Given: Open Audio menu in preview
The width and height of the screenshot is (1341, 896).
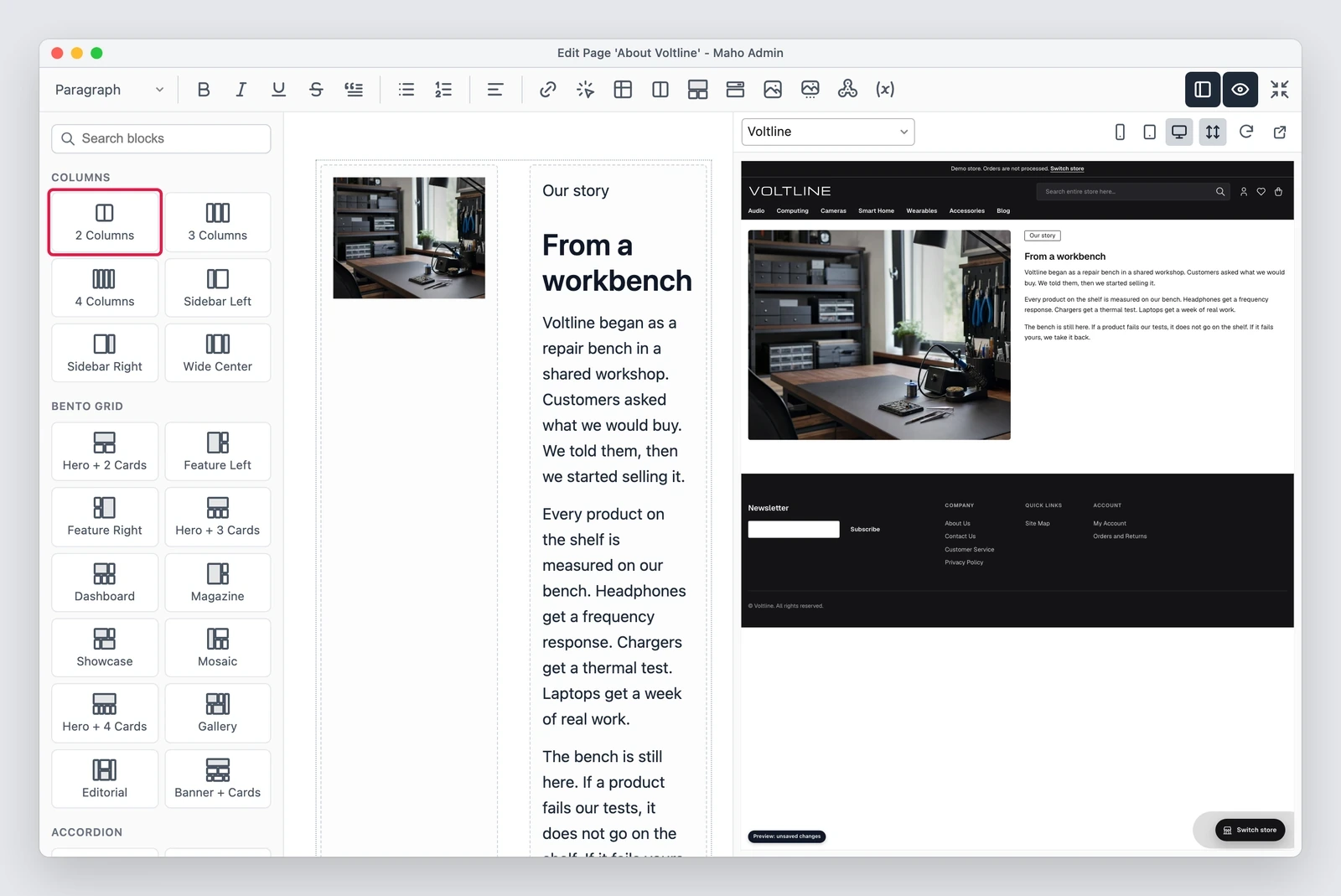Looking at the screenshot, I should pyautogui.click(x=756, y=211).
